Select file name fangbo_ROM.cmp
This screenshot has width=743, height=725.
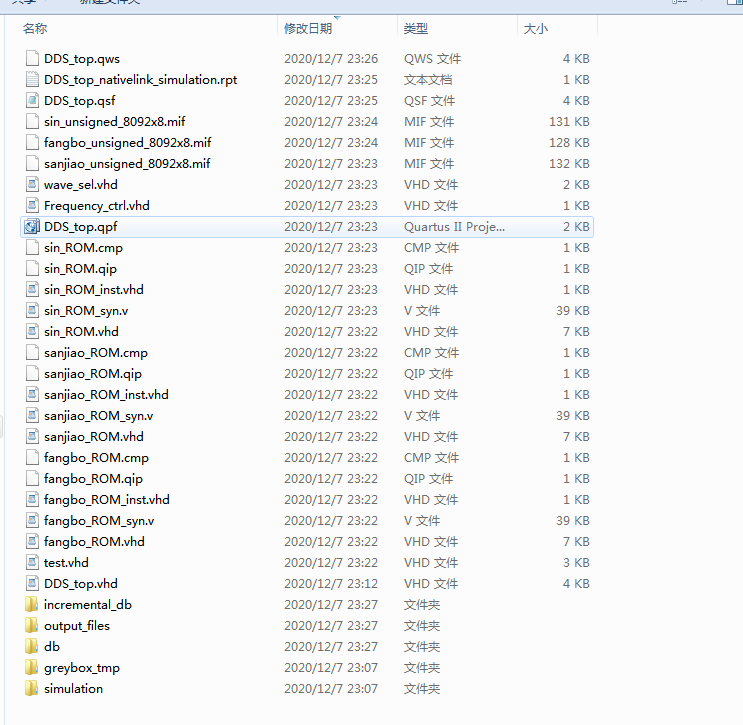click(x=96, y=457)
